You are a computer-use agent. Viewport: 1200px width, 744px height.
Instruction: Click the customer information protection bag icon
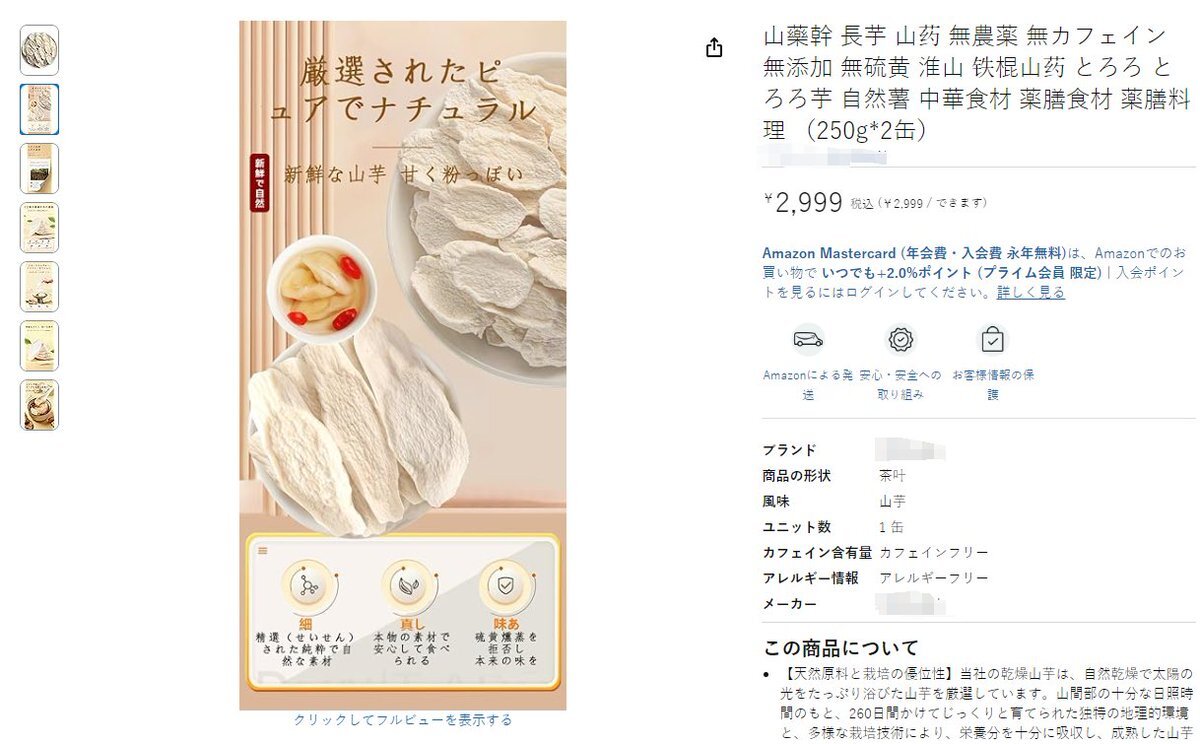992,340
